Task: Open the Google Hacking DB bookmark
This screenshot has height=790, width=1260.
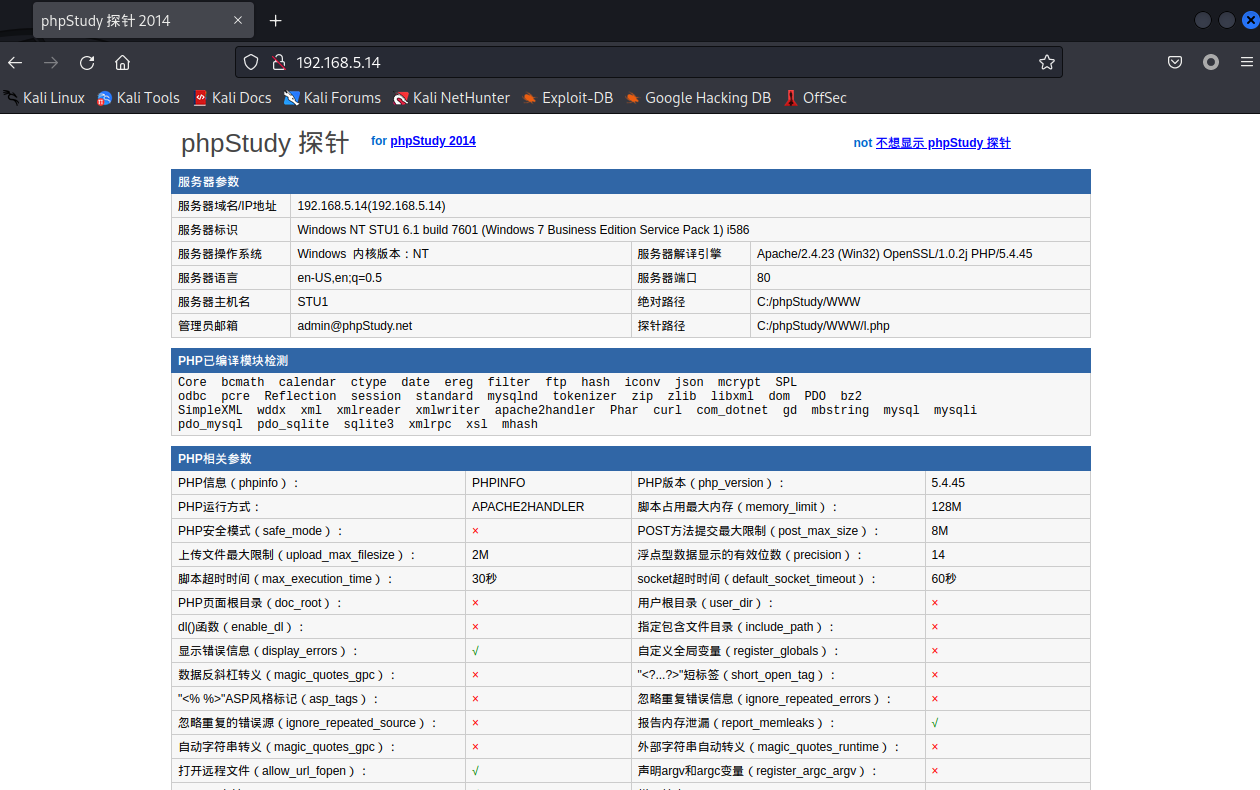Action: pos(698,98)
